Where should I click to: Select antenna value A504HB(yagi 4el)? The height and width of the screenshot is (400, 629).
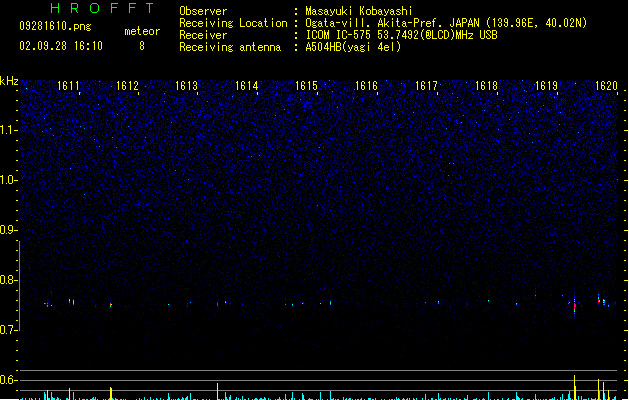pos(353,47)
